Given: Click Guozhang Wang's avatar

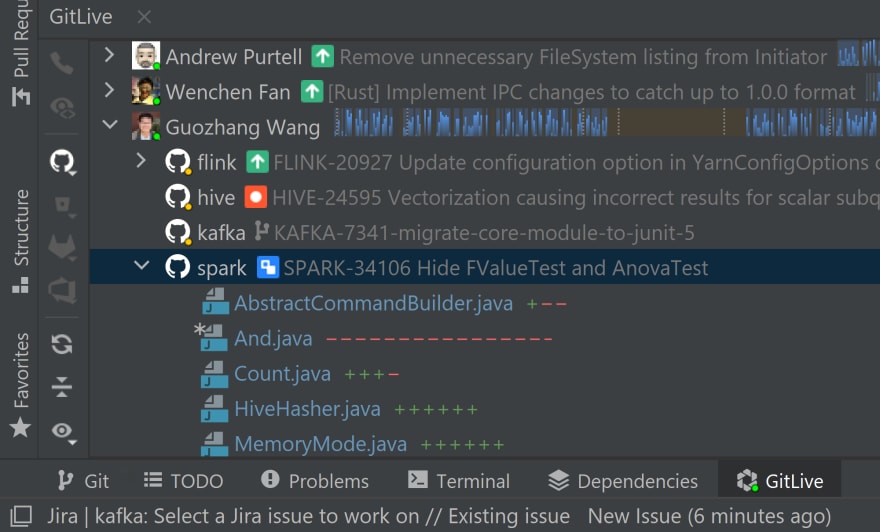Looking at the screenshot, I should (146, 126).
